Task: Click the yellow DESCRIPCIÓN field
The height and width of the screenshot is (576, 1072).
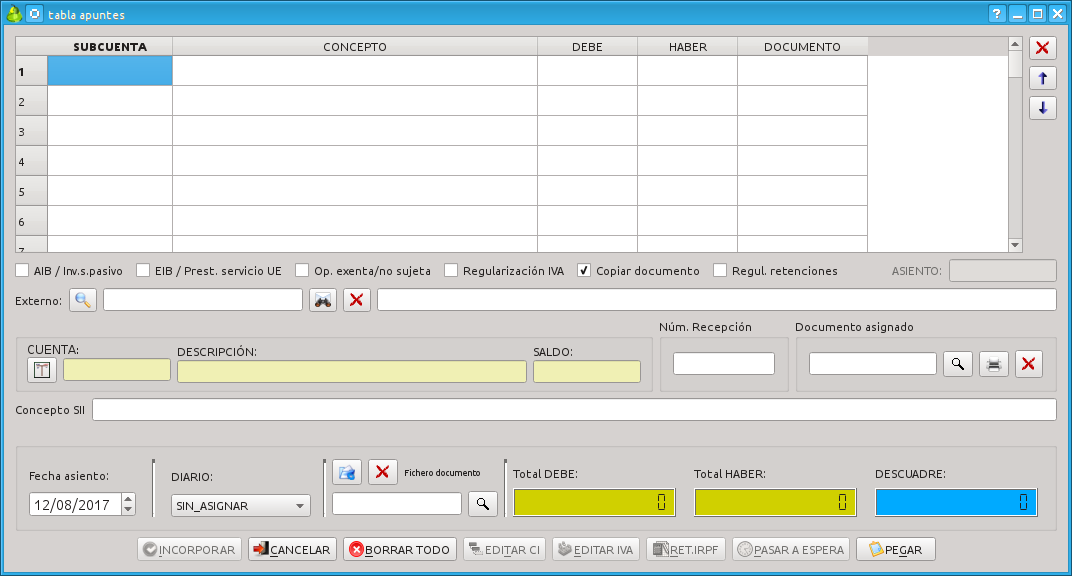Action: (x=352, y=371)
